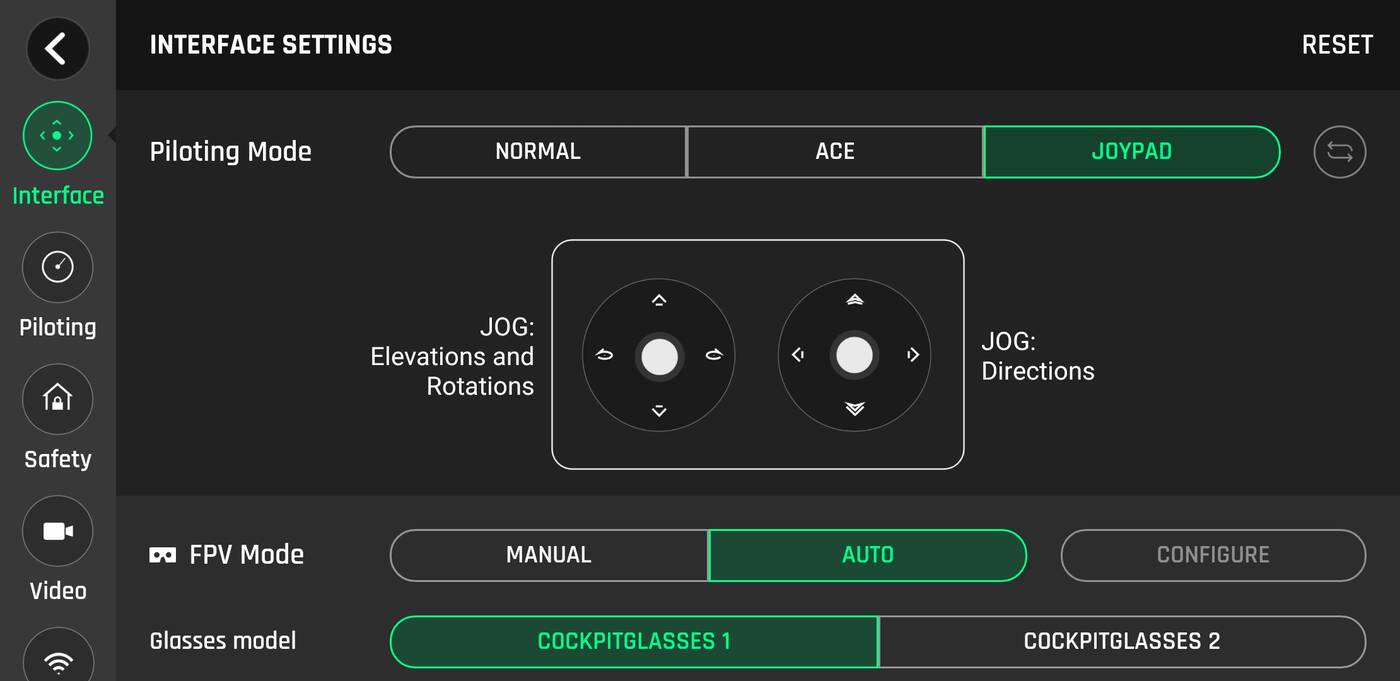
Task: Select JOYPAD piloting mode
Action: [1131, 152]
